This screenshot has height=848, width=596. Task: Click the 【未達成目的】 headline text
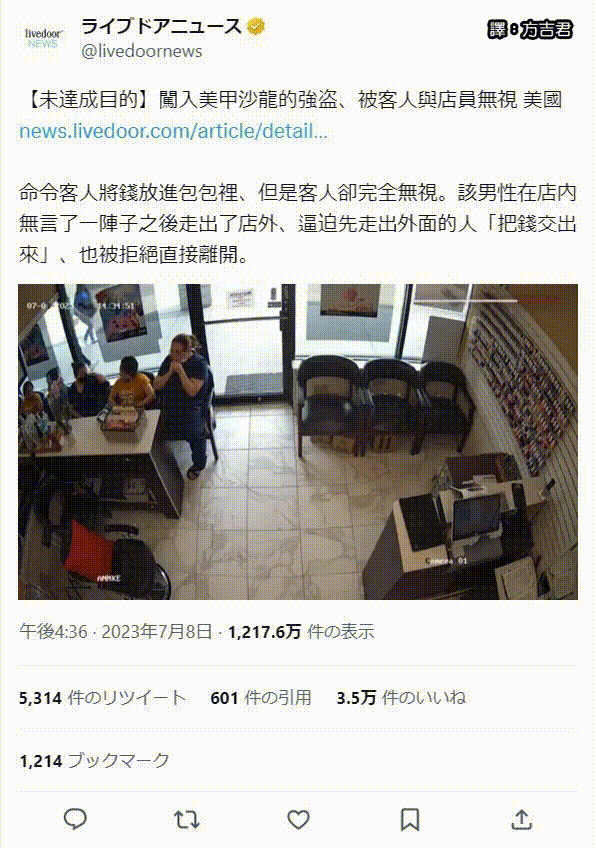tap(87, 100)
